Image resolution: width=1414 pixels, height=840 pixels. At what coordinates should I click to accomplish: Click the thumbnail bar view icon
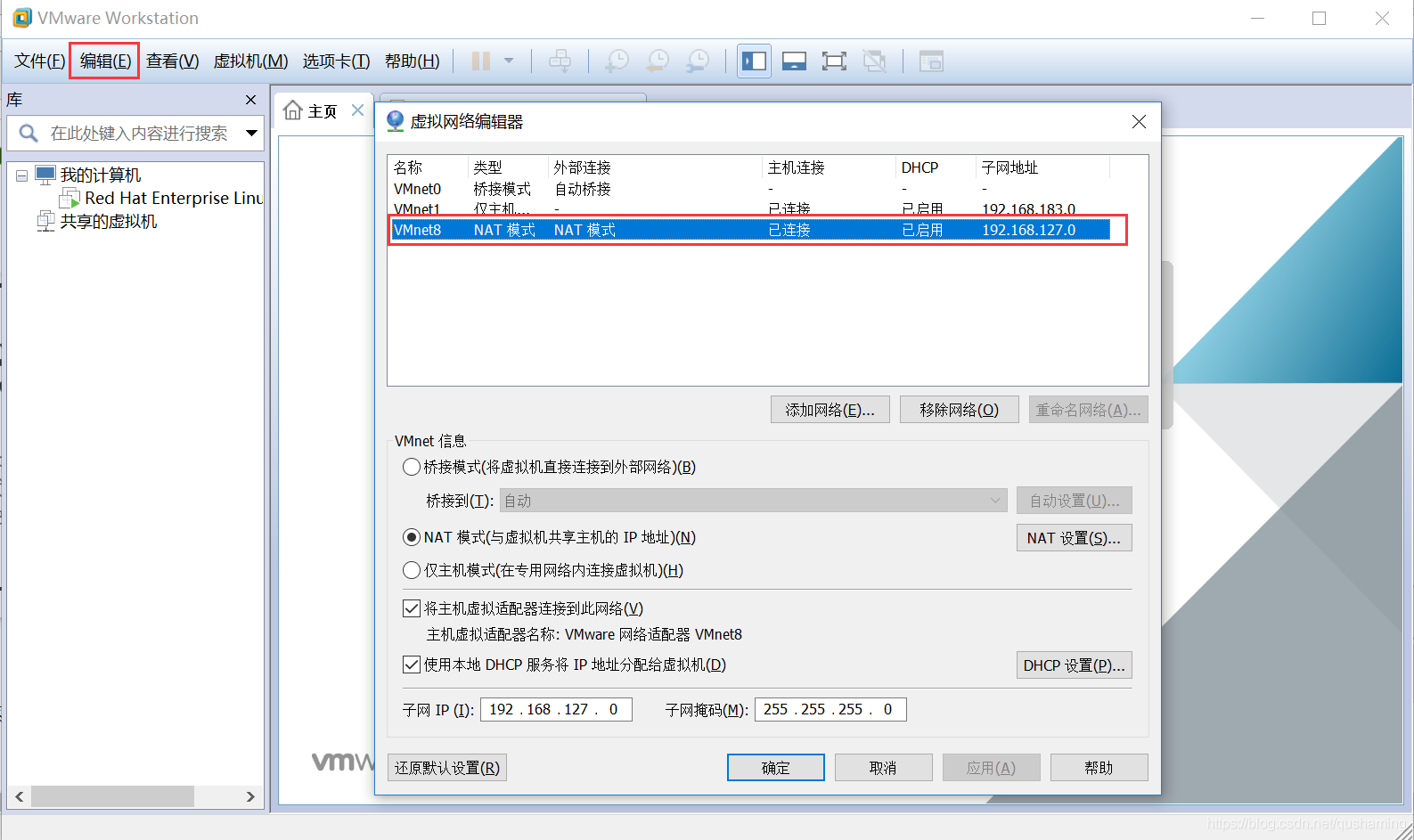(x=794, y=61)
